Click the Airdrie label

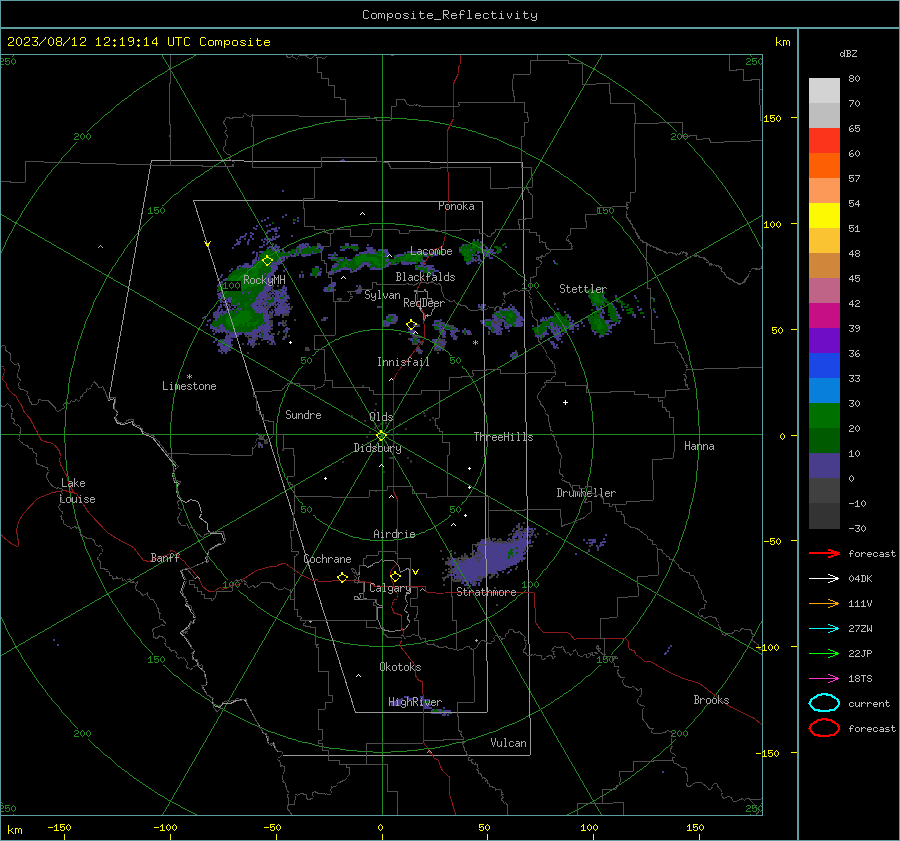coord(394,534)
